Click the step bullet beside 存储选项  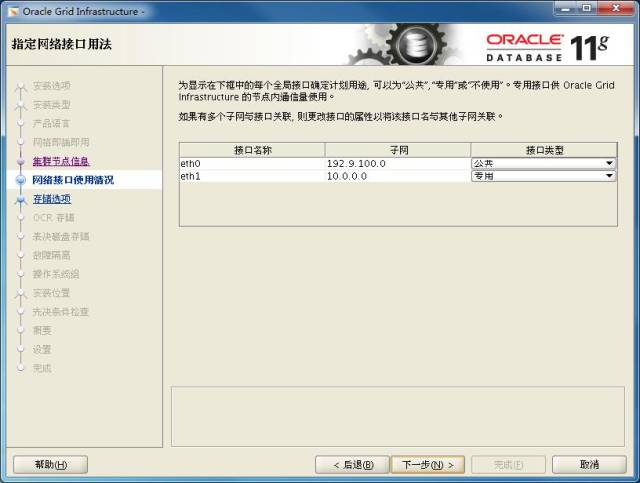point(21,199)
